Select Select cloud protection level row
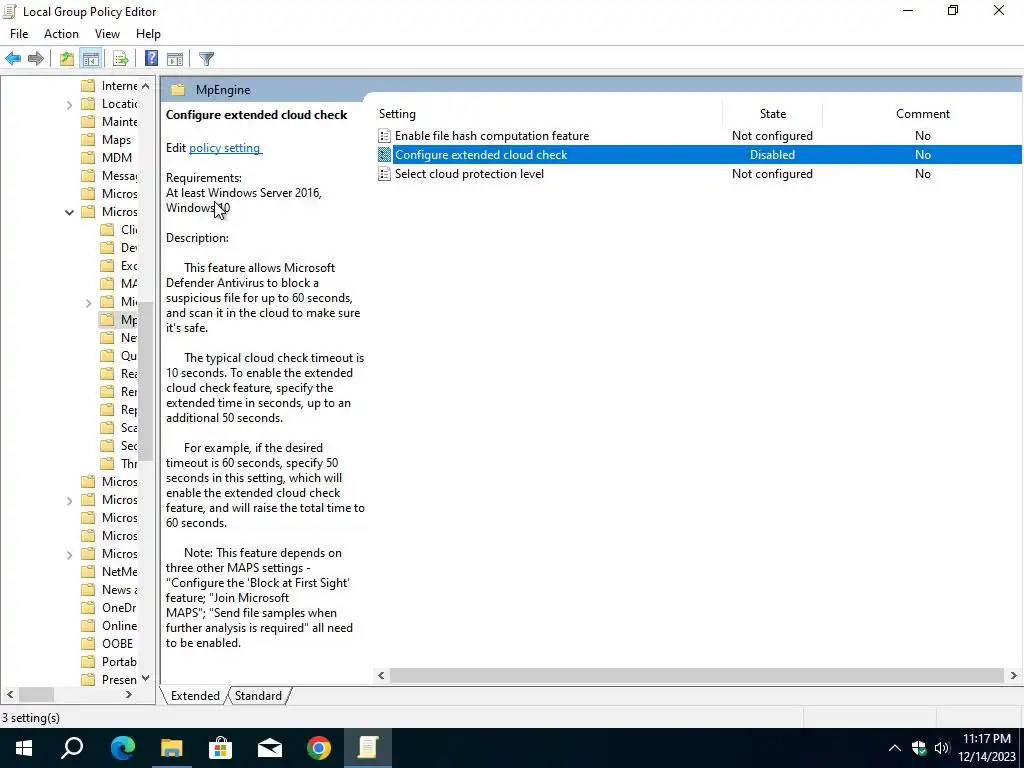This screenshot has width=1024, height=768. coord(699,174)
